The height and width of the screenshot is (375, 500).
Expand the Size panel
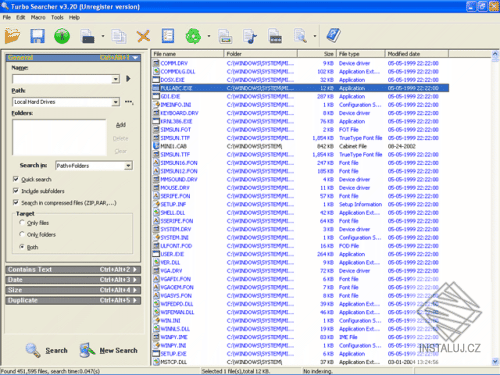coord(73,290)
